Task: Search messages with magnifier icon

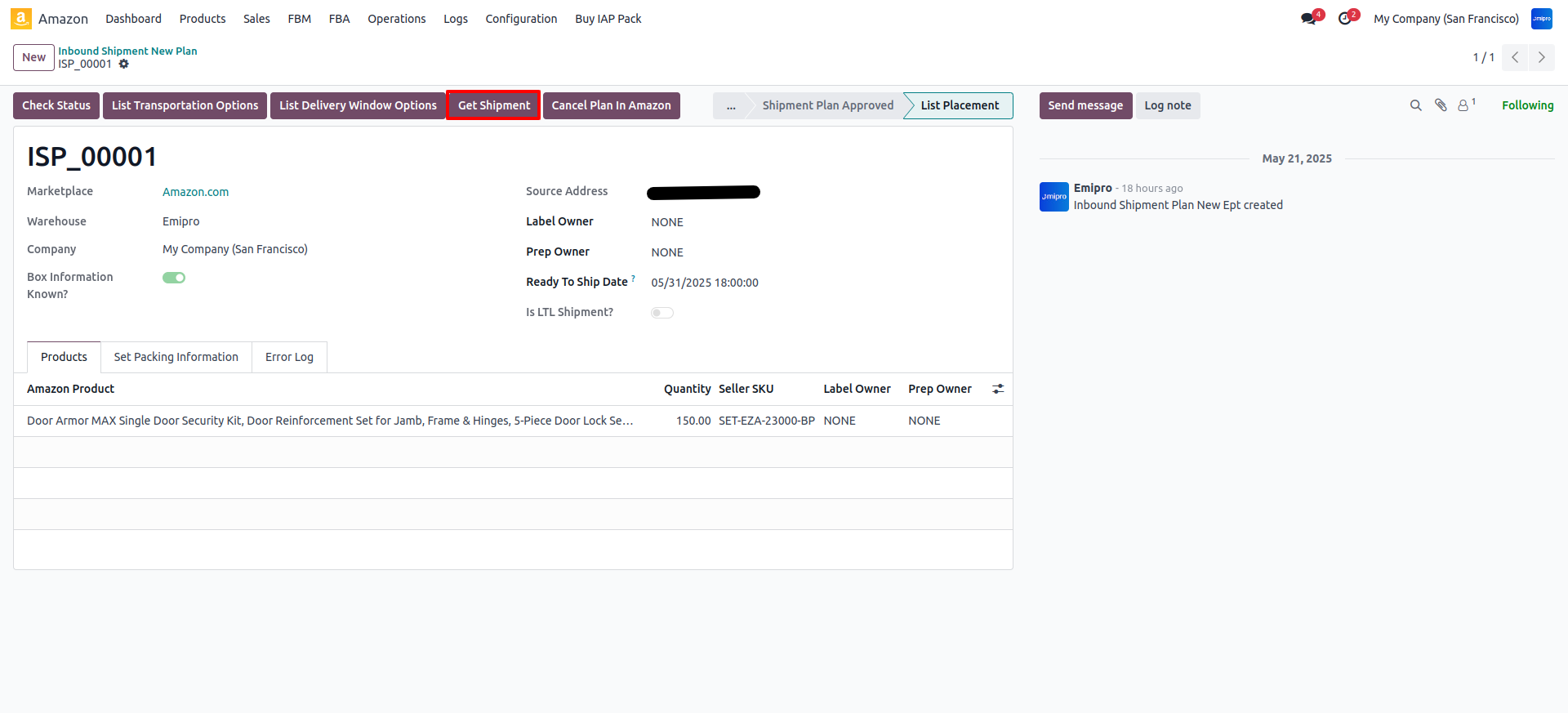Action: (x=1416, y=105)
